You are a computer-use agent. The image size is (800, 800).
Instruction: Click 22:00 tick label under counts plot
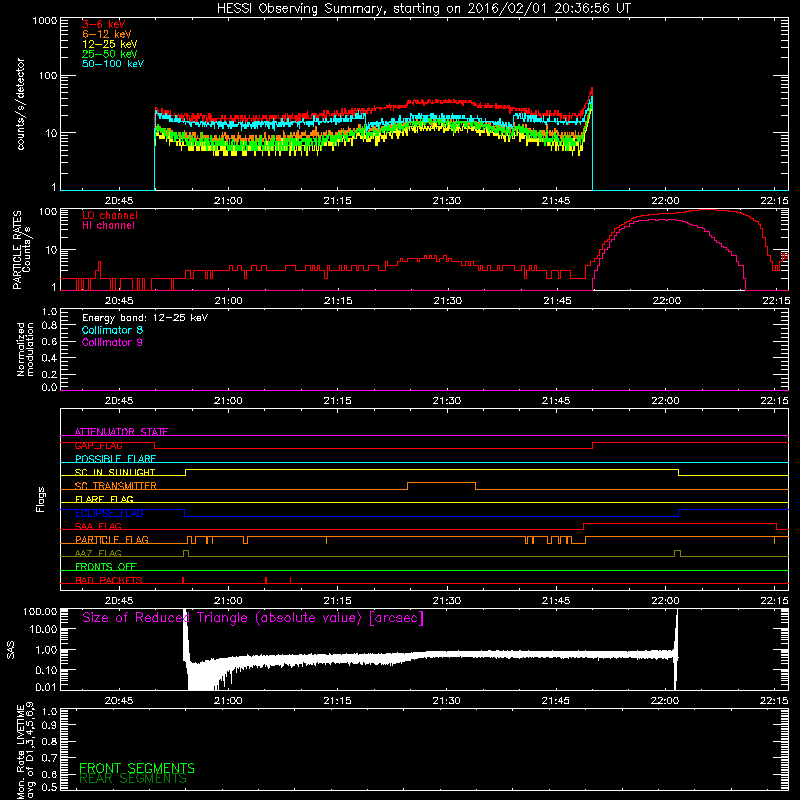[x=665, y=201]
